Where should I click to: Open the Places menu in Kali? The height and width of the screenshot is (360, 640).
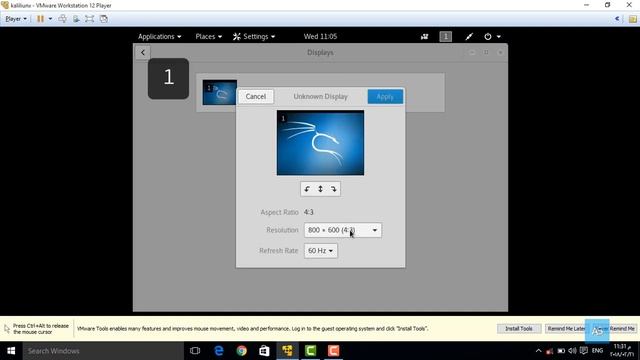[x=209, y=36]
